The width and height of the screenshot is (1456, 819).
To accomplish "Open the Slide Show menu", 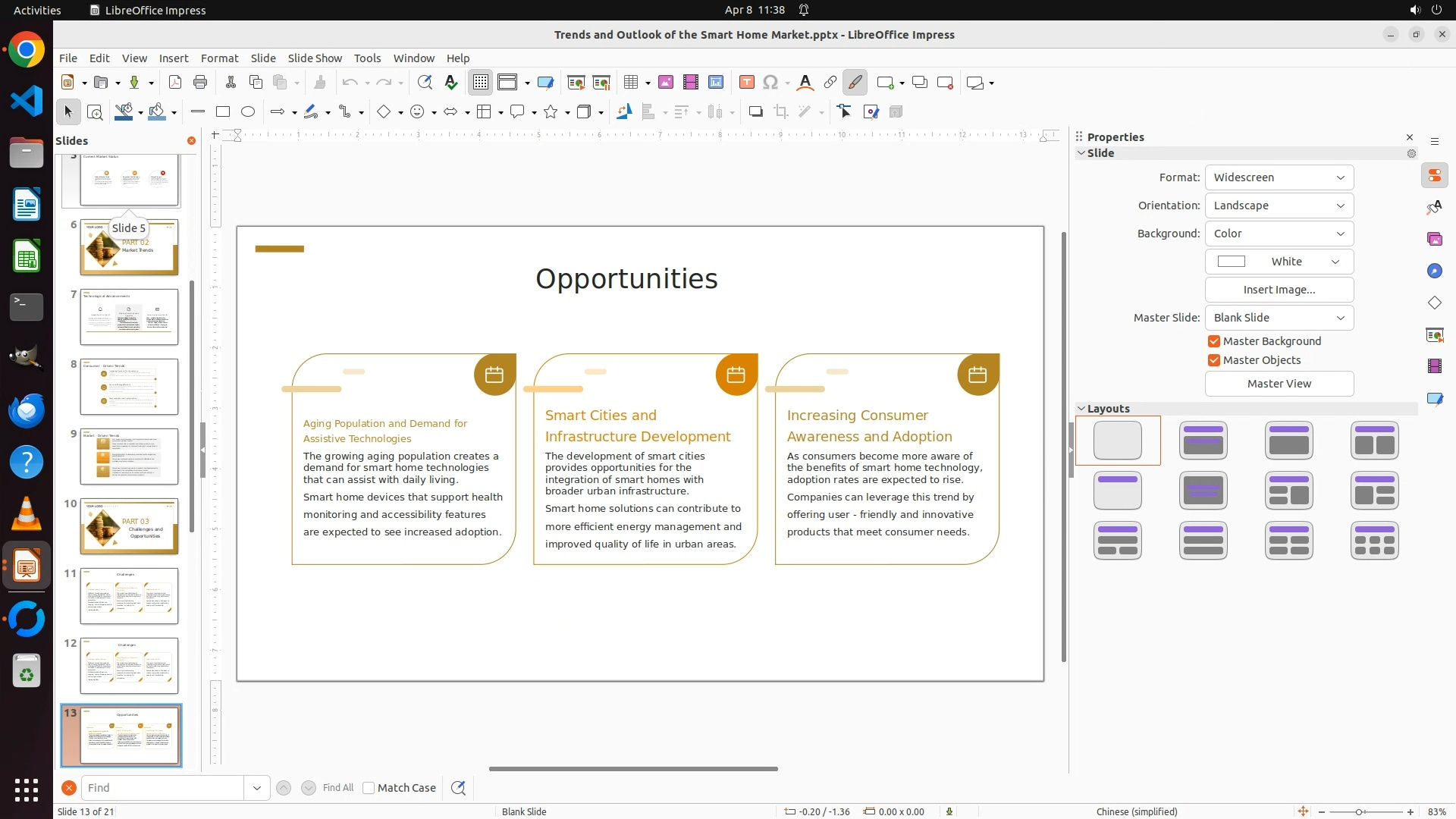I will [x=315, y=58].
